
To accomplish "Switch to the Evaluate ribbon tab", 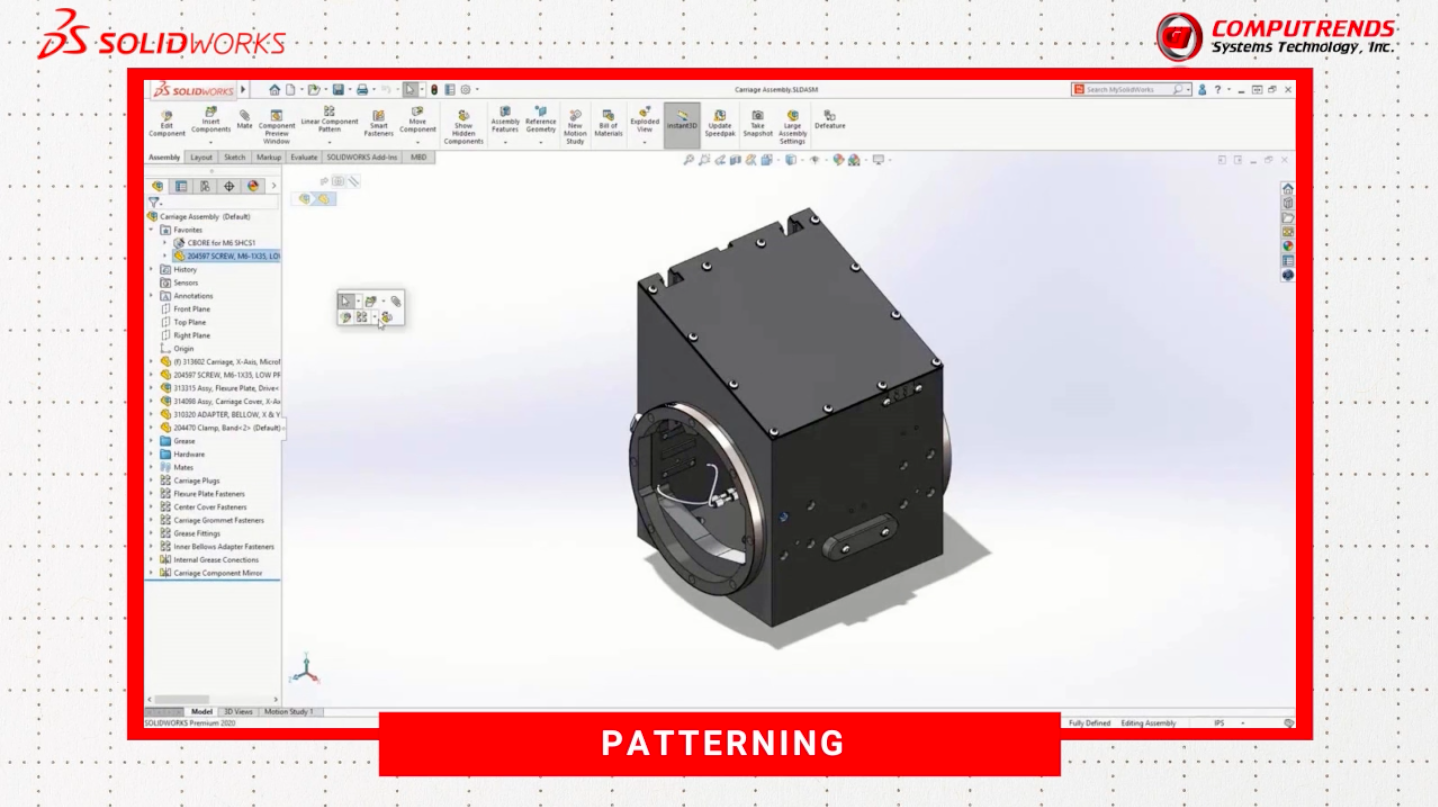I will pos(304,157).
